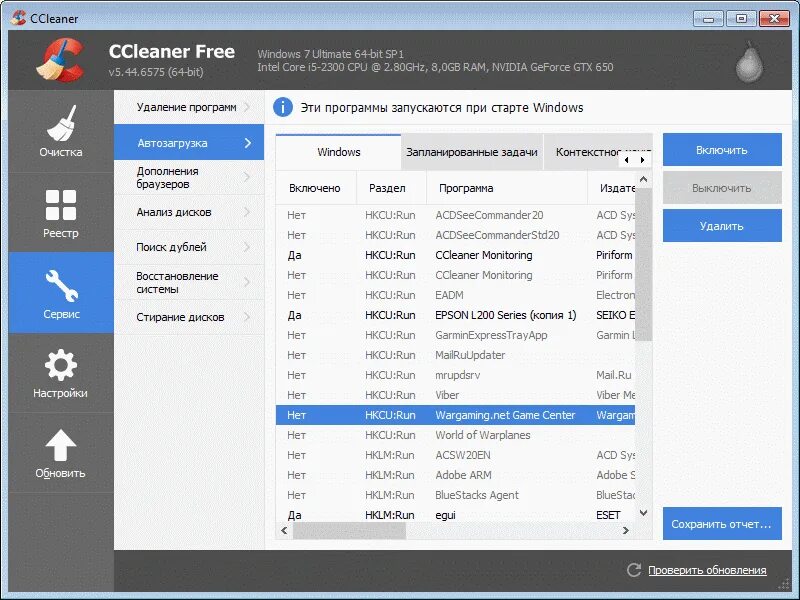800x600 pixels.
Task: Click horizontal scrollbar left arrow
Action: (x=284, y=531)
